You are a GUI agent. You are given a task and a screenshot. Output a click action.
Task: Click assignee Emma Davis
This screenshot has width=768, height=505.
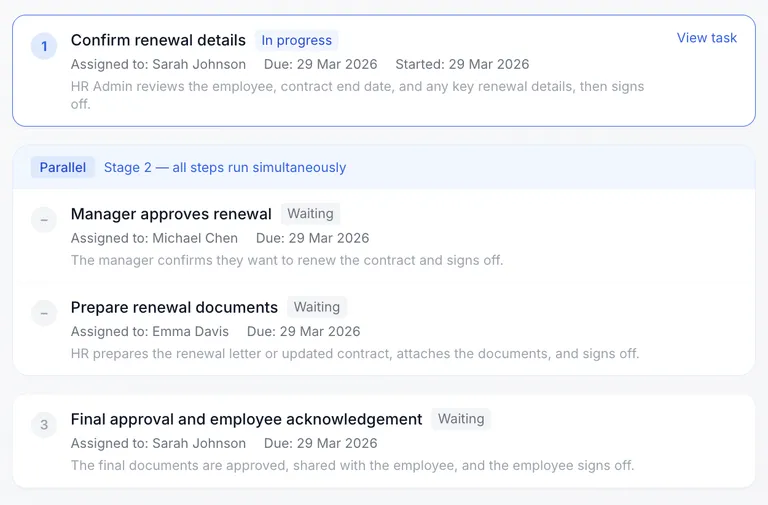(190, 331)
